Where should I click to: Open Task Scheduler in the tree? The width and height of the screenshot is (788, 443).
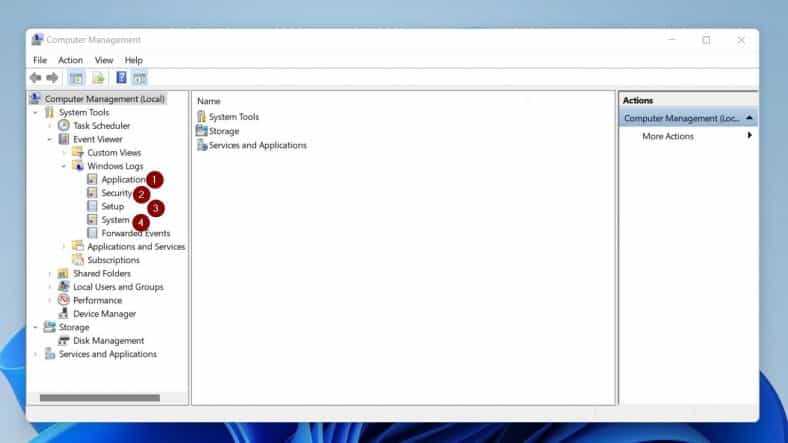tap(101, 126)
